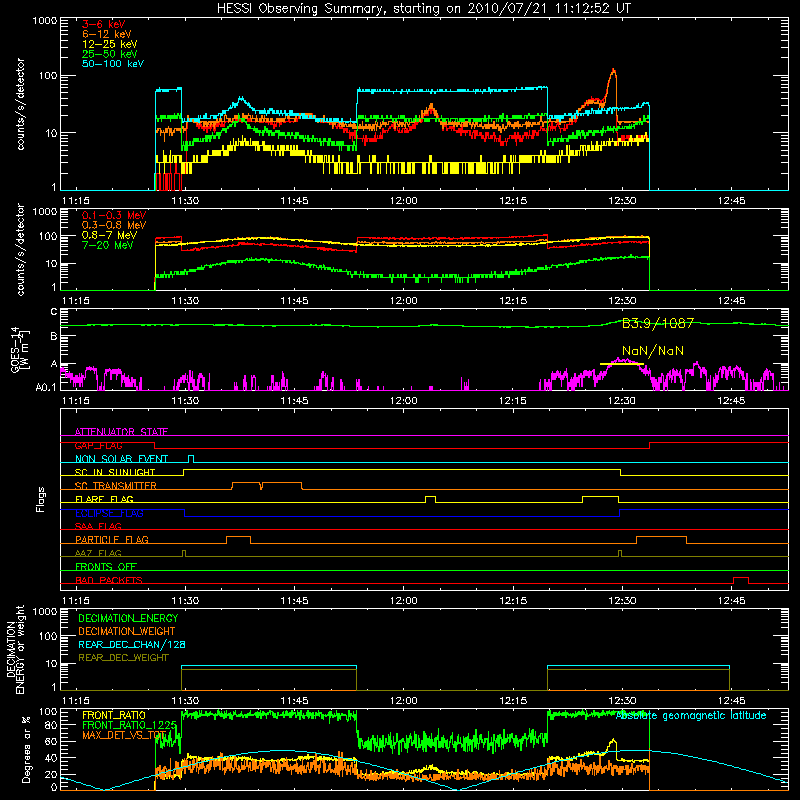The height and width of the screenshot is (800, 800).
Task: Click the FRONTS_OFF flag label
Action: pos(106,566)
